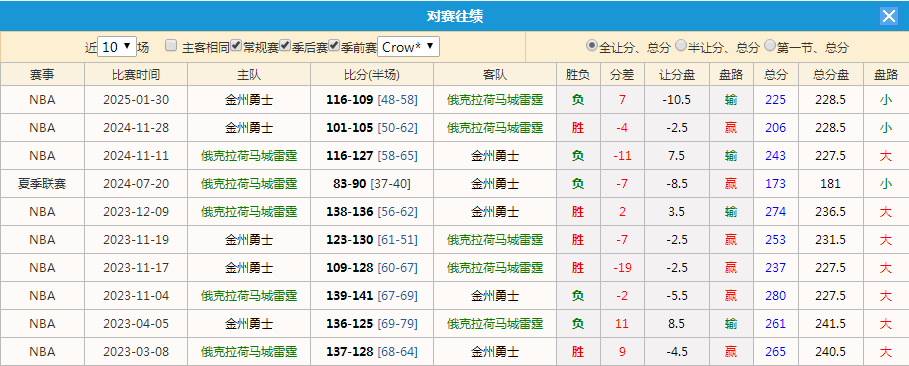
Task: Uncheck the 常规赛 checkbox
Action: [236, 46]
